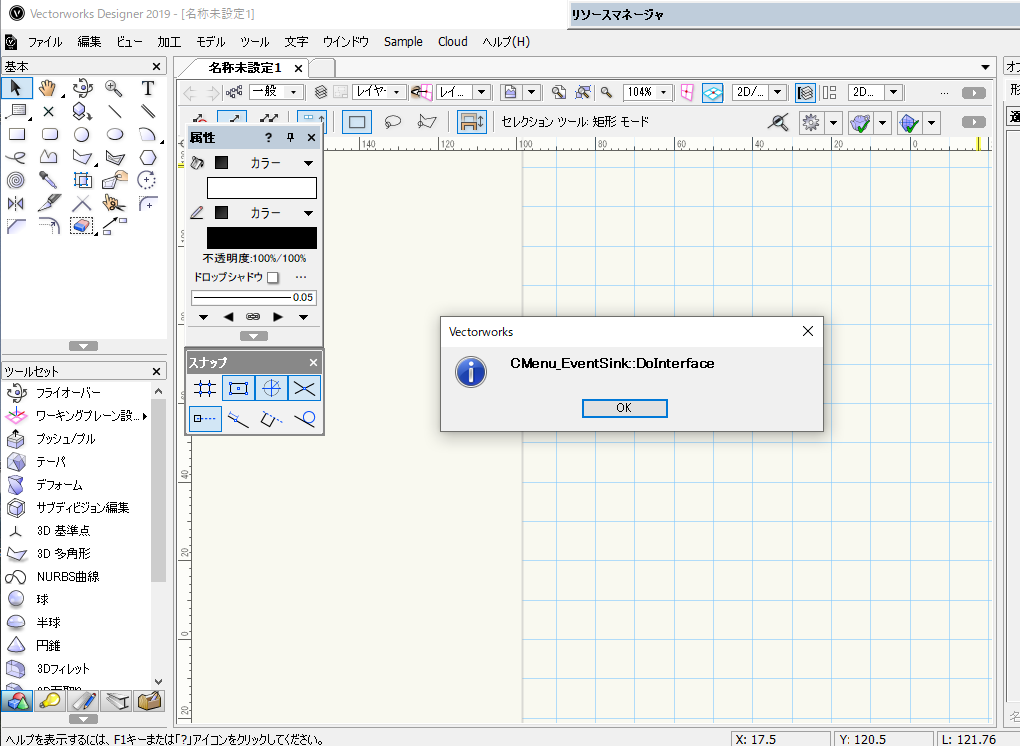The image size is (1020, 746).
Task: Select the Fillet tool
Action: [x=148, y=204]
